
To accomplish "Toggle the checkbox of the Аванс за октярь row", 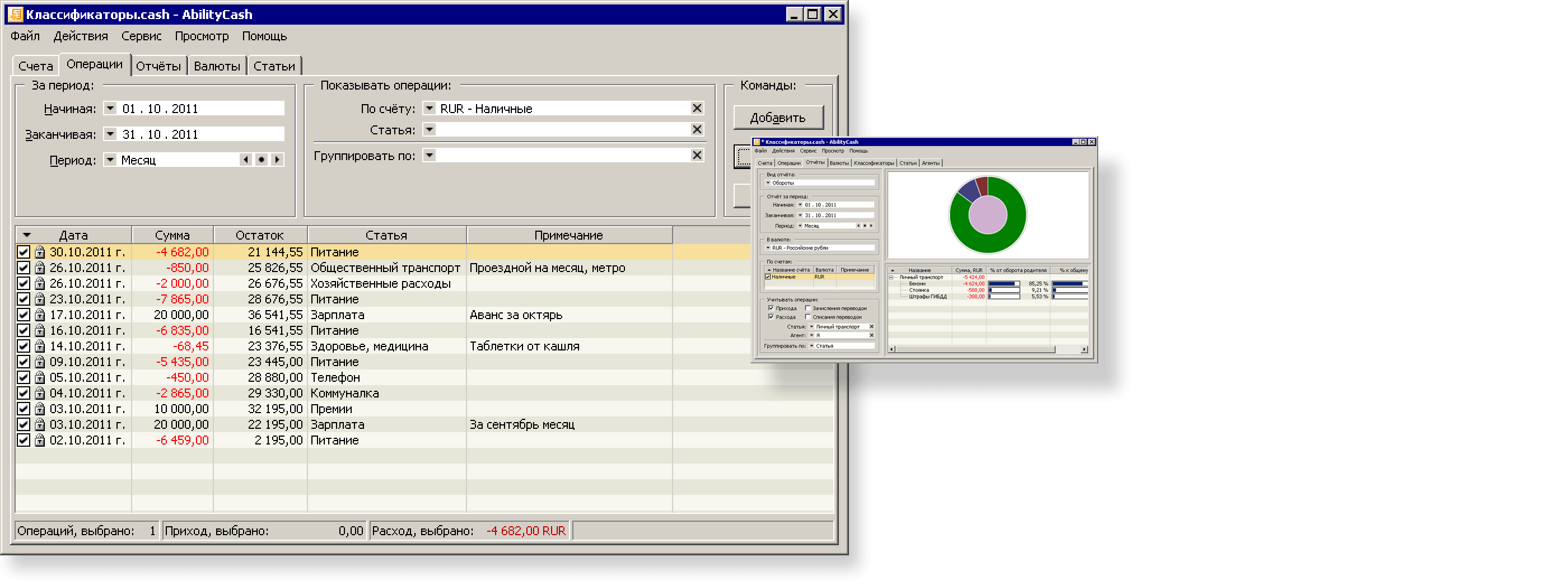I will (24, 315).
